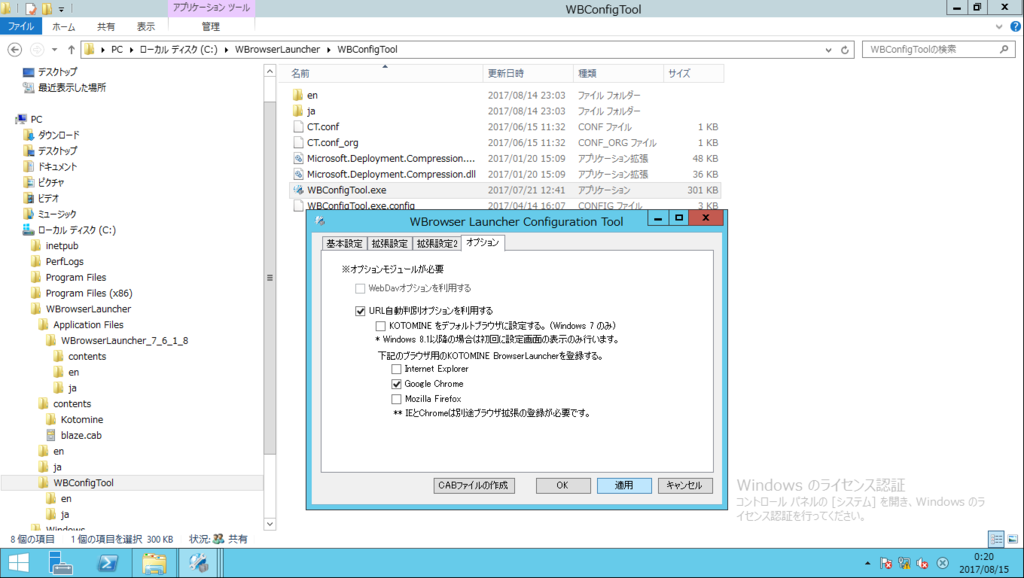Click the help question mark icon
Screen dimensions: 1024x578
[1014, 25]
